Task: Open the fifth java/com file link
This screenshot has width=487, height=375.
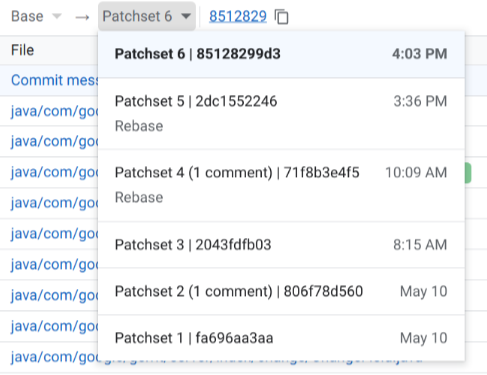Action: (55, 234)
